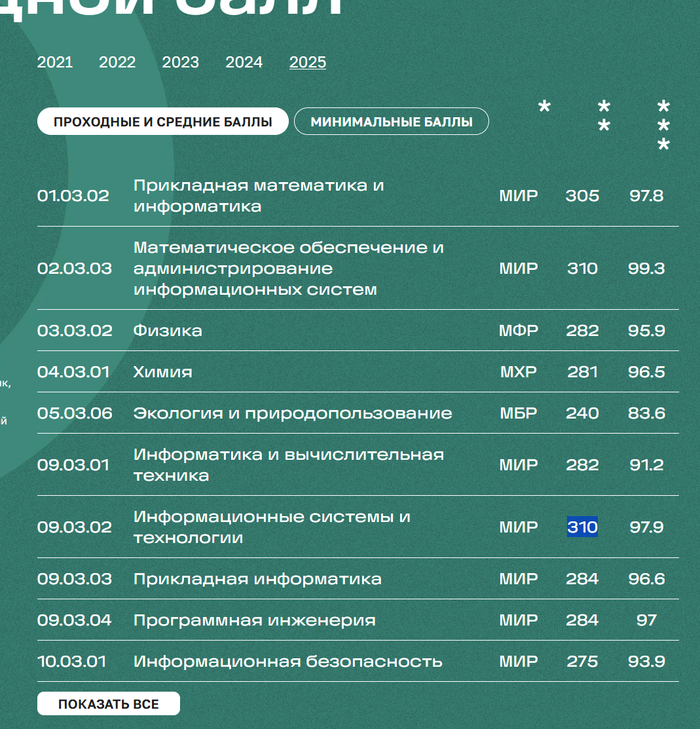Open the 2023 year tab
This screenshot has width=700, height=729.
(x=180, y=62)
